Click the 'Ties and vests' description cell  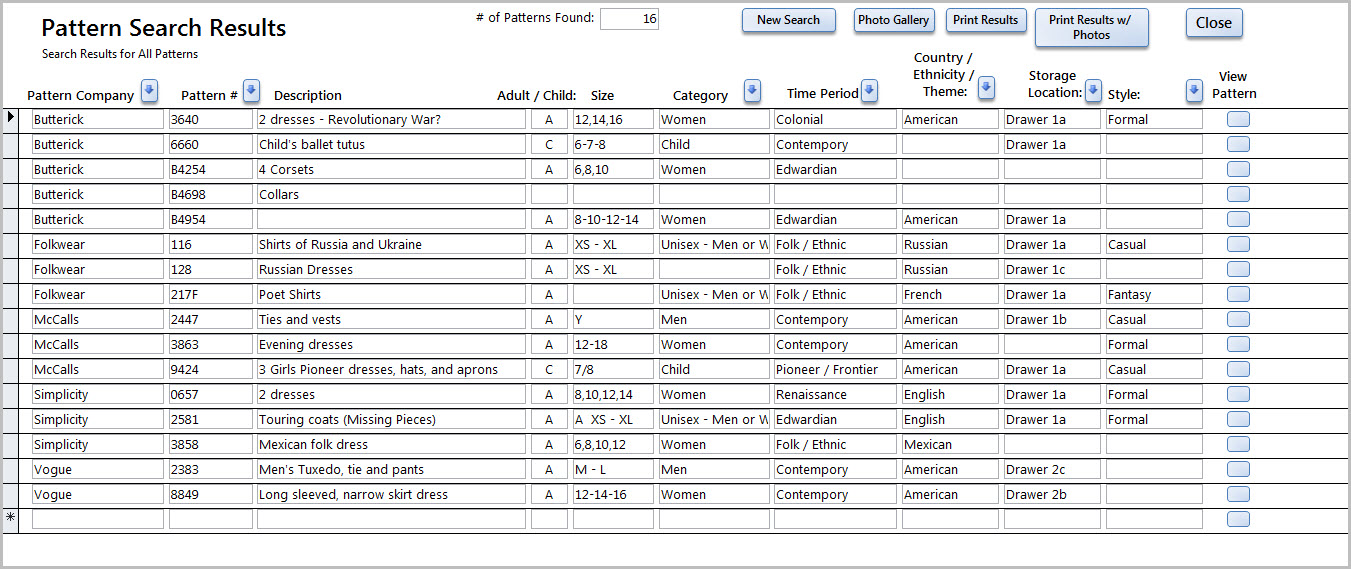391,320
